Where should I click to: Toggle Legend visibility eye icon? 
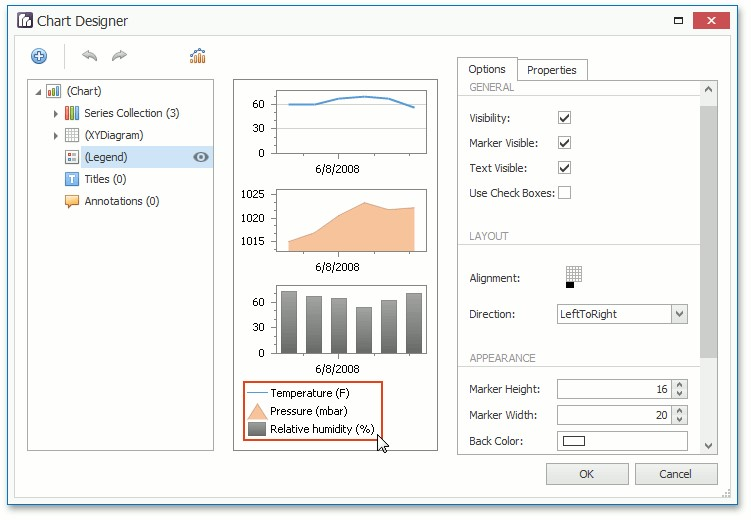(x=201, y=157)
